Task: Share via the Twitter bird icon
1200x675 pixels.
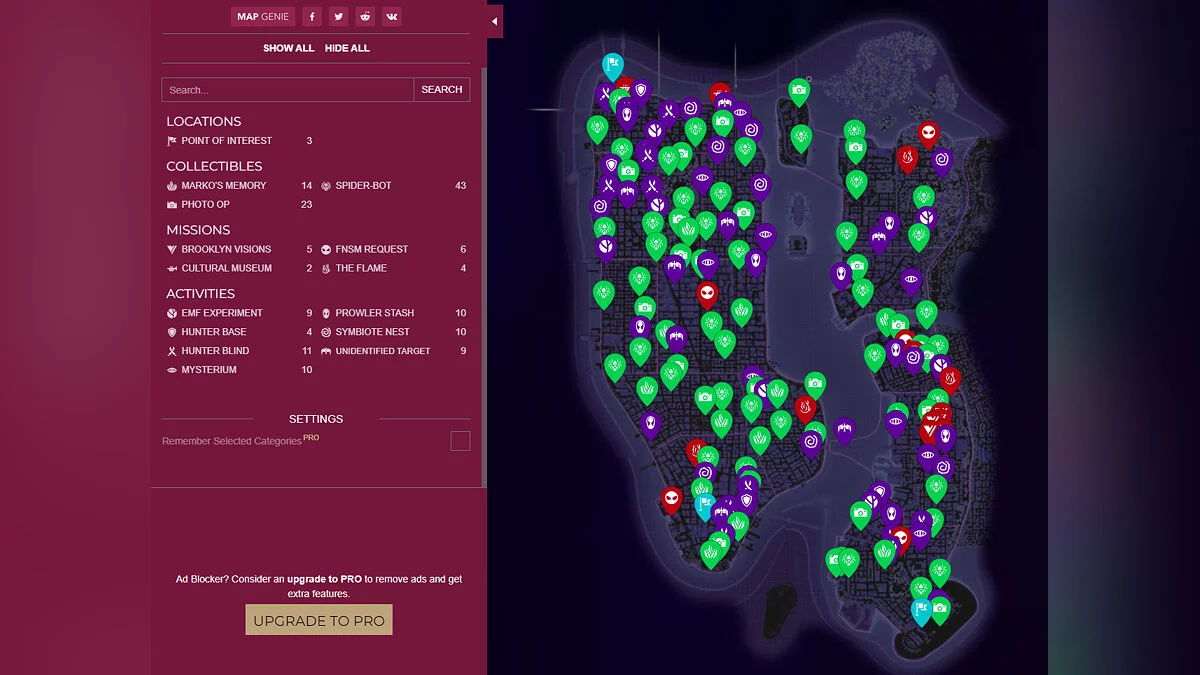Action: point(339,16)
